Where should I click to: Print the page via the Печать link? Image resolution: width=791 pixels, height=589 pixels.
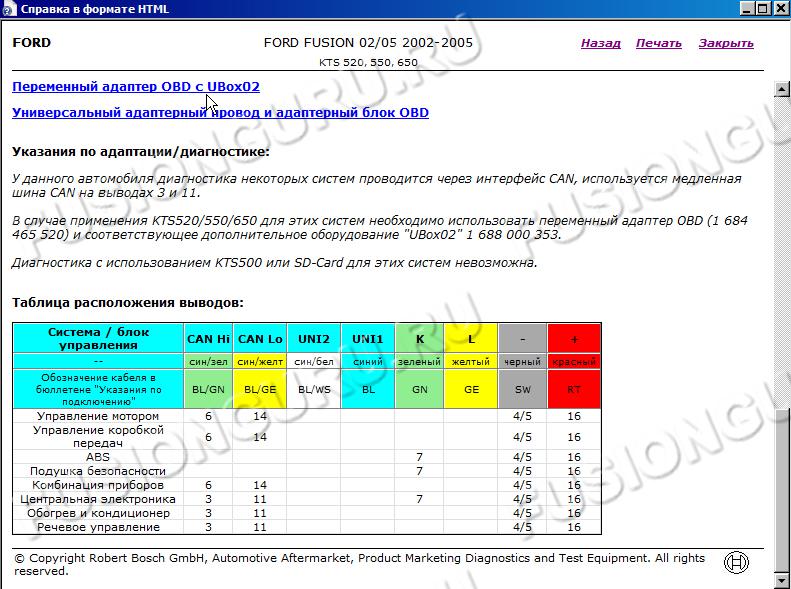658,43
